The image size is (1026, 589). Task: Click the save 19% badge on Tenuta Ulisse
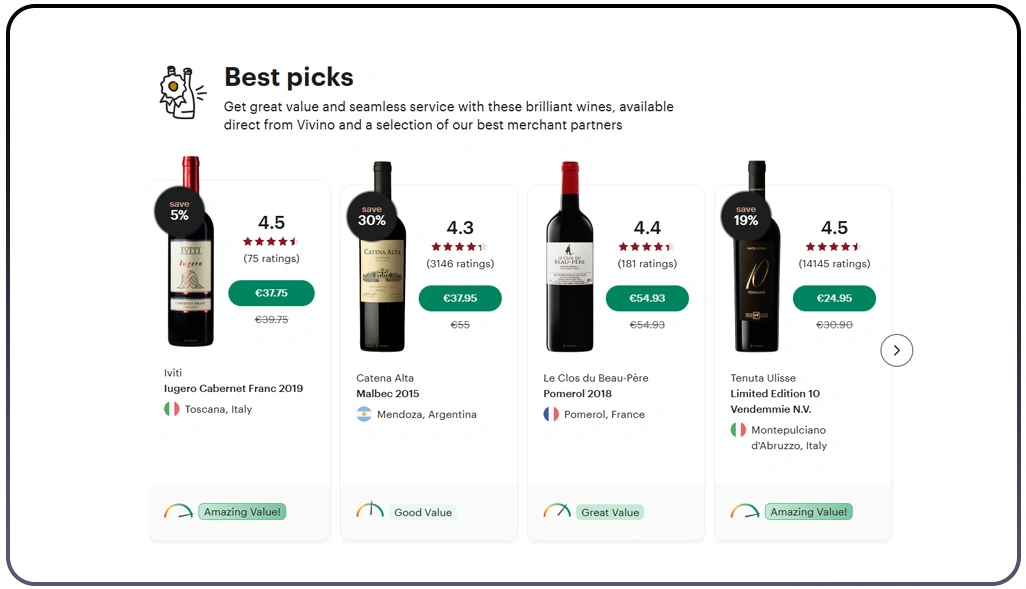746,215
